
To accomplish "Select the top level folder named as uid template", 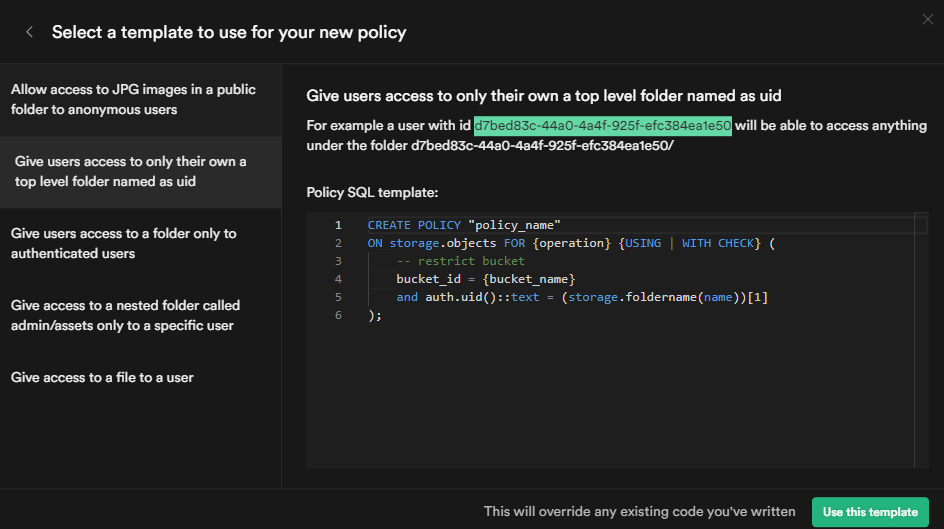I will tap(133, 171).
